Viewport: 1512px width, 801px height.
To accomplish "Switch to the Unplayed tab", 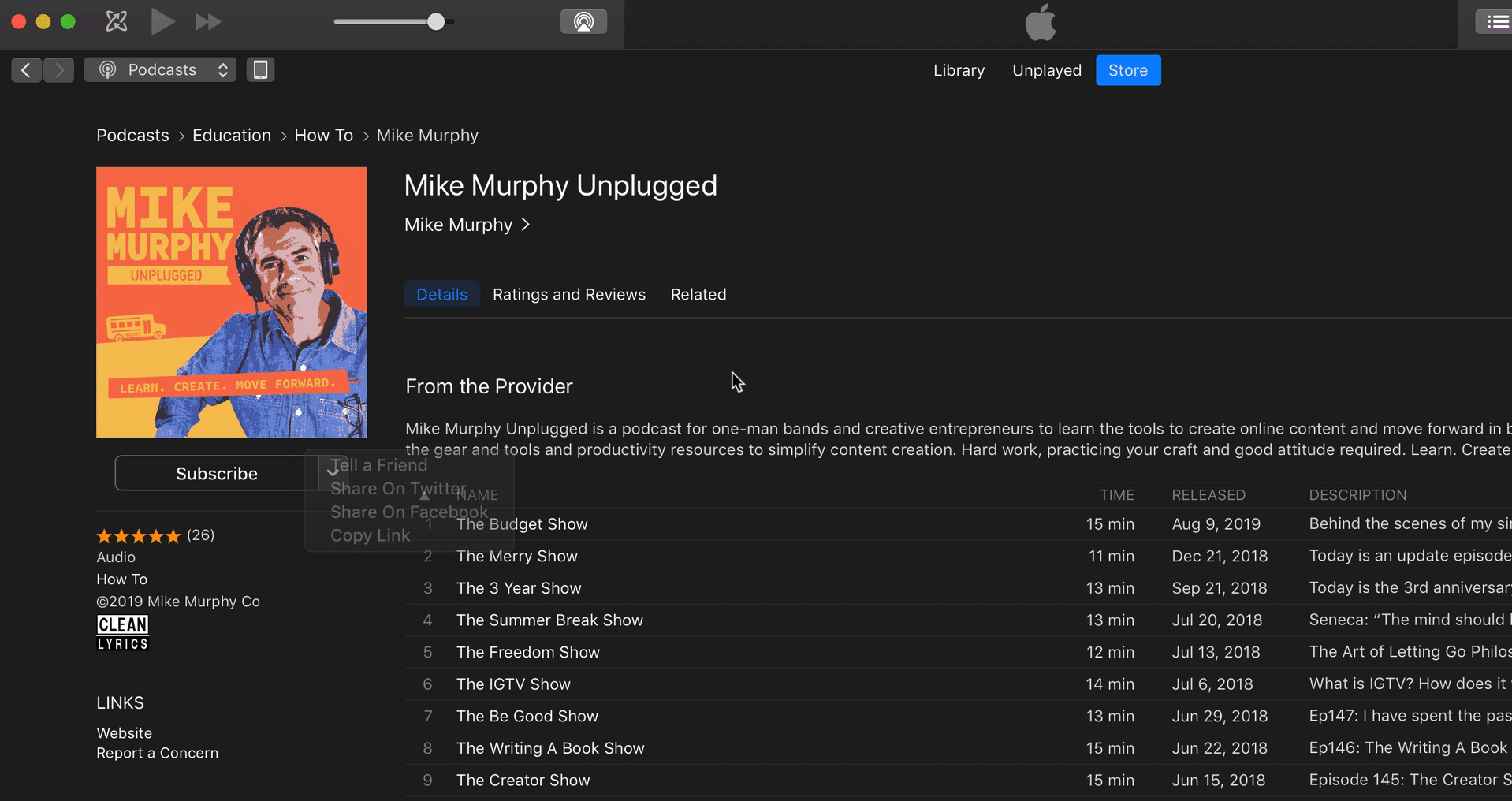I will pyautogui.click(x=1046, y=70).
